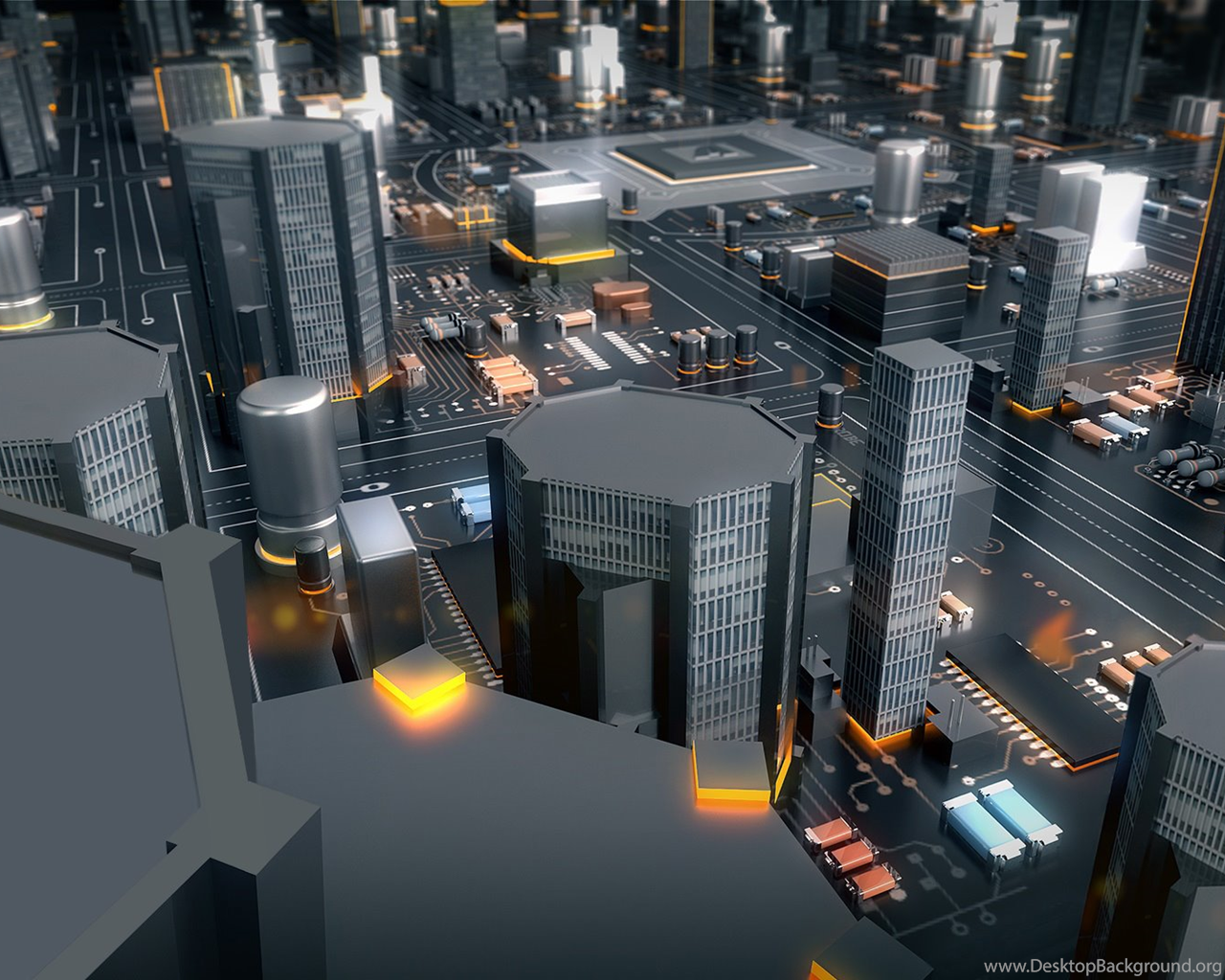1225x980 pixels.
Task: Click the pair of light blue components
Action: click(x=999, y=816)
